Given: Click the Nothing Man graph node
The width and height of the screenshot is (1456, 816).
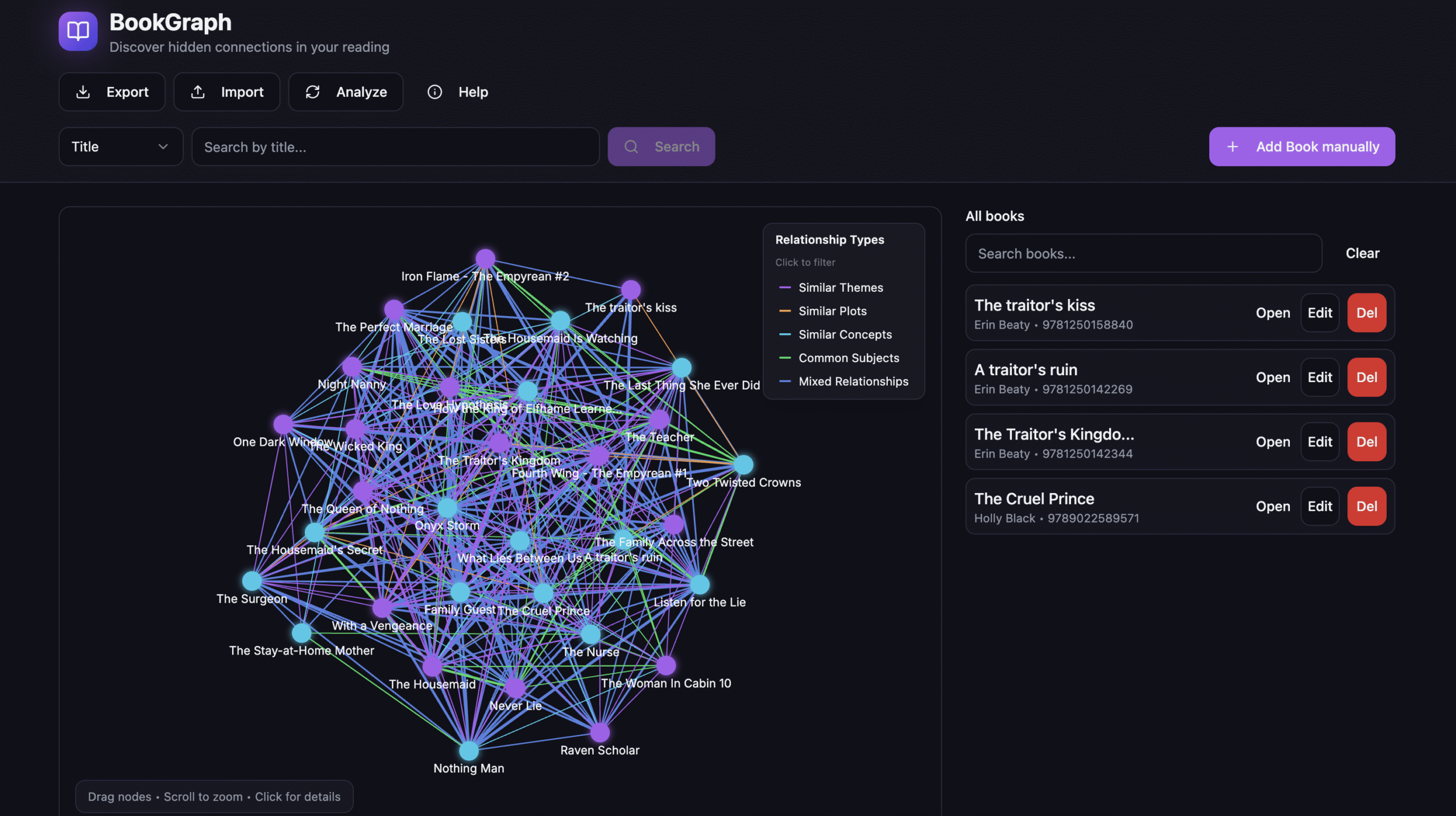Looking at the screenshot, I should coord(469,750).
